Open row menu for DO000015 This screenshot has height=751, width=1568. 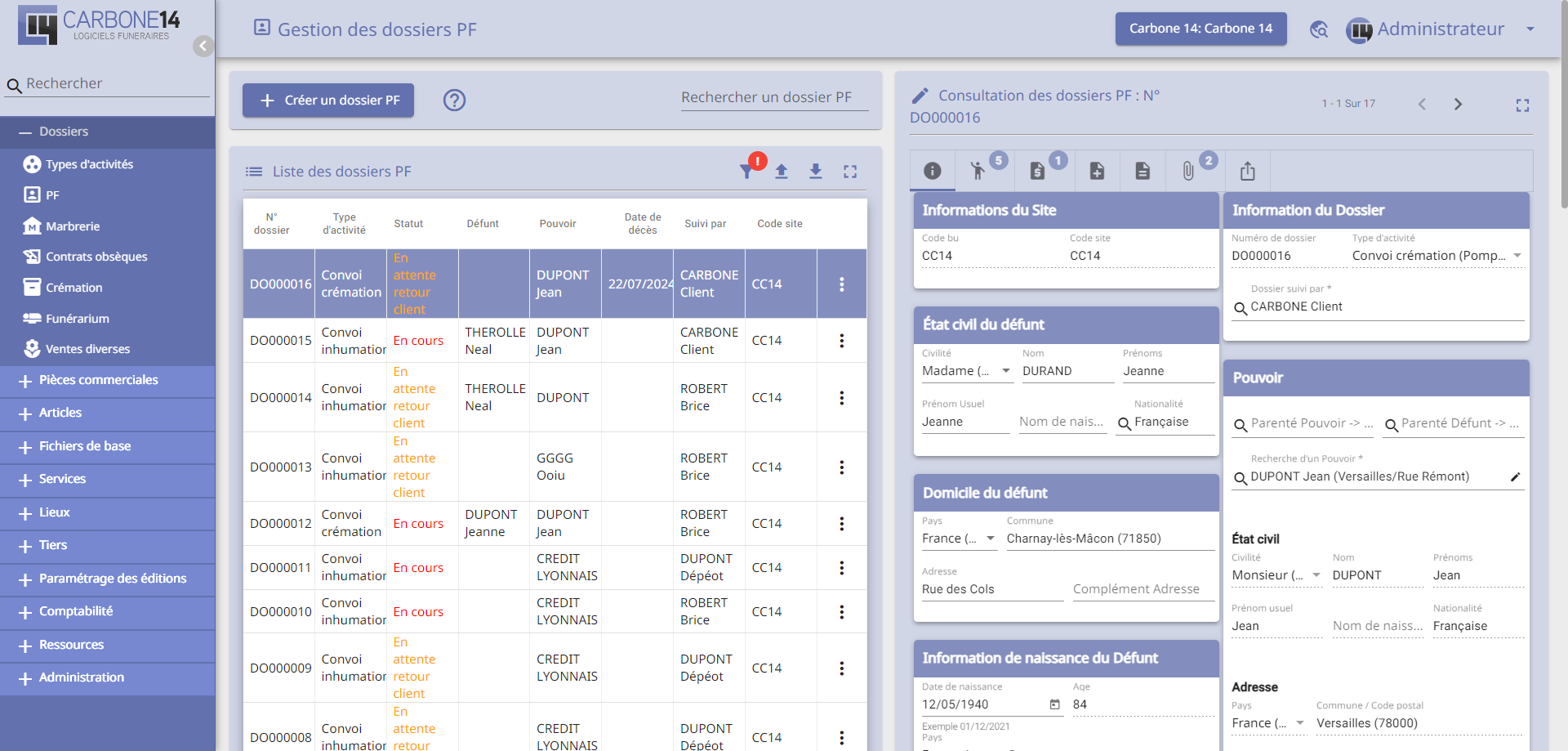pyautogui.click(x=842, y=341)
